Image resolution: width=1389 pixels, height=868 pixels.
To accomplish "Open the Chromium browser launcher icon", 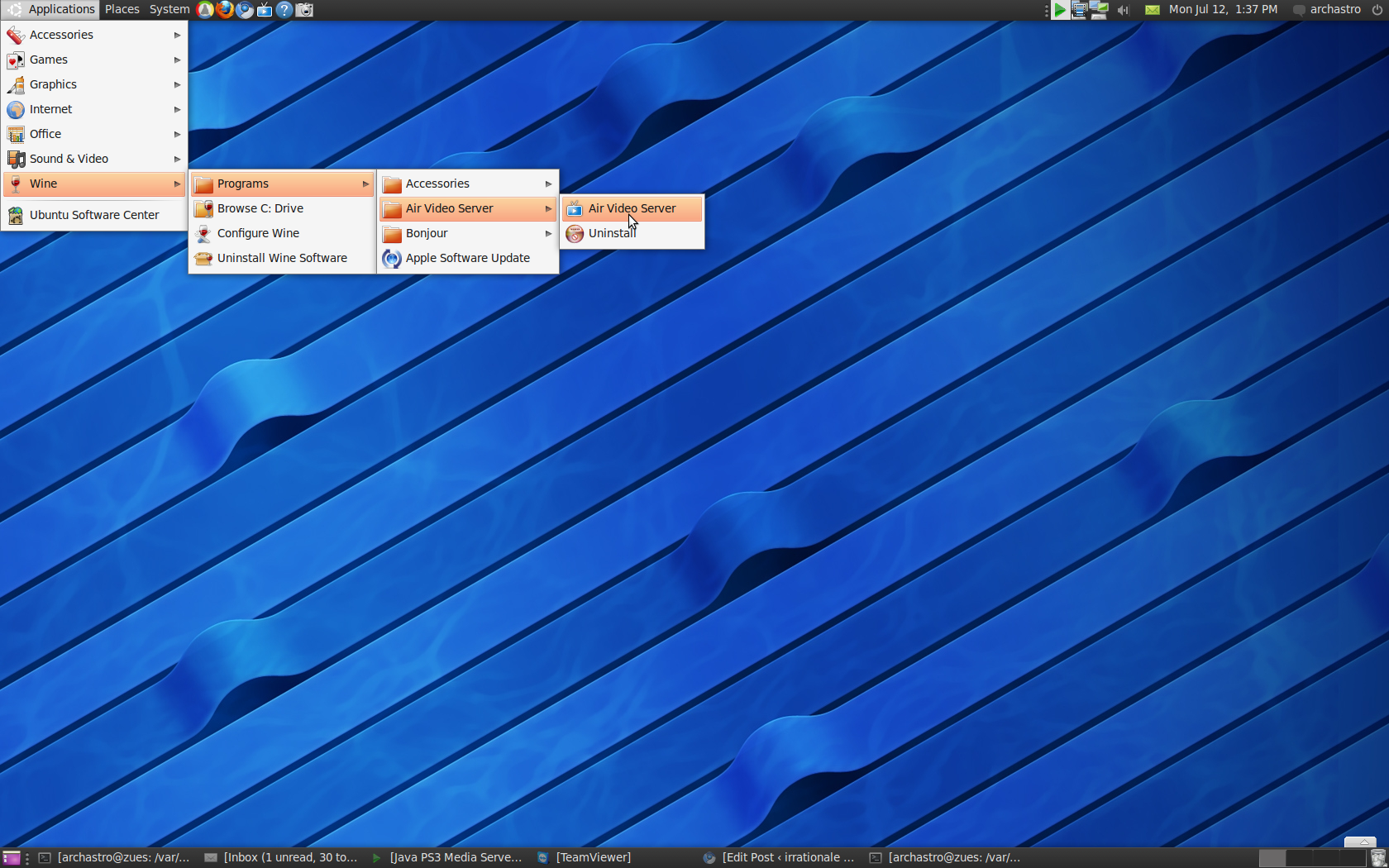I will [245, 10].
